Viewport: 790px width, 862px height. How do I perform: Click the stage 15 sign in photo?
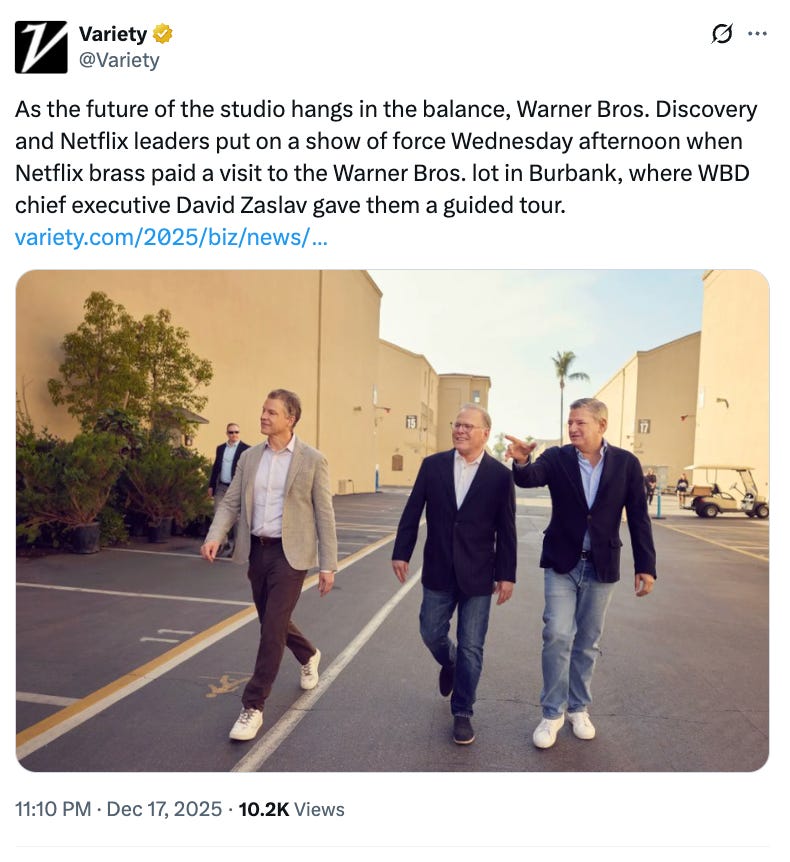(411, 422)
